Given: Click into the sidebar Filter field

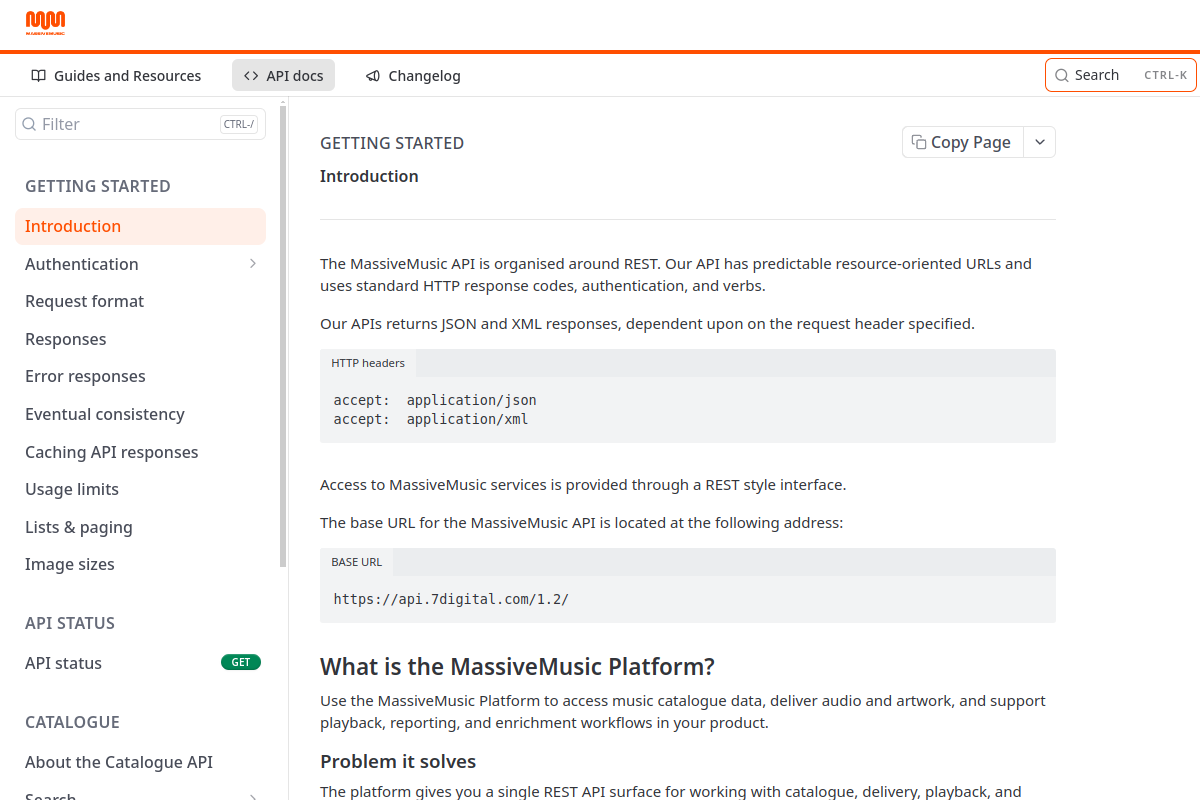Looking at the screenshot, I should tap(140, 124).
